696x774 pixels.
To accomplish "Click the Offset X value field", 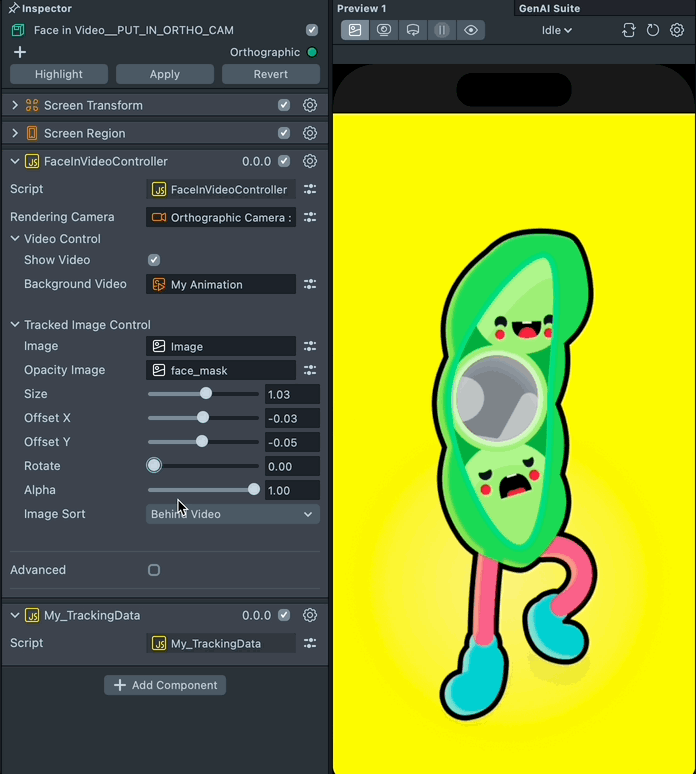I will pyautogui.click(x=292, y=419).
